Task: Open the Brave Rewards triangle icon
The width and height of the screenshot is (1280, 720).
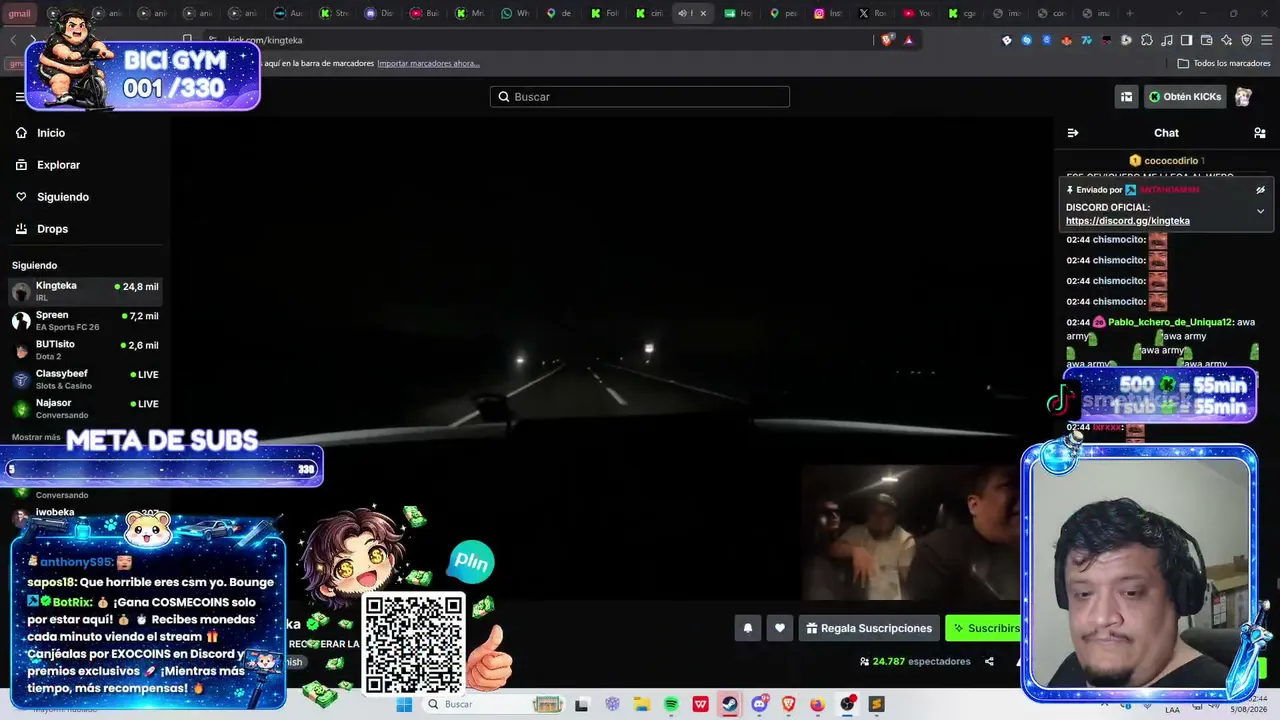Action: pos(908,40)
